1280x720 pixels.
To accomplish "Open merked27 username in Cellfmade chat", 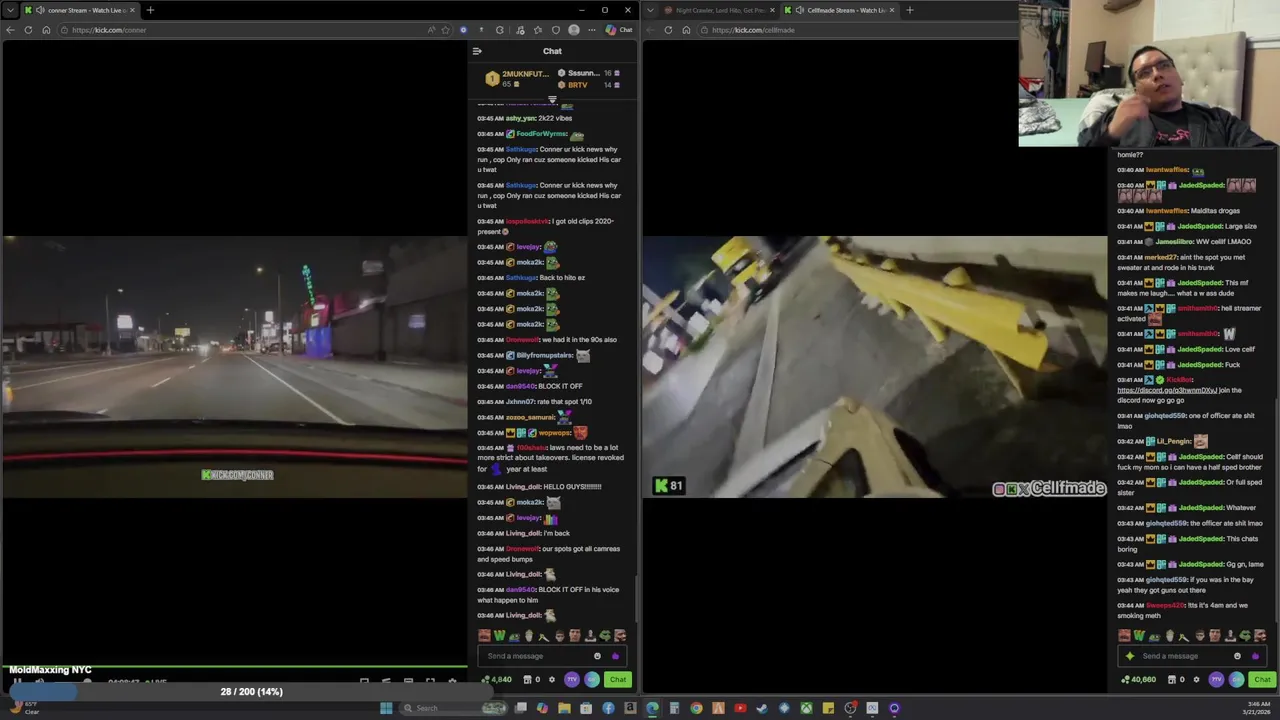I will (1159, 257).
